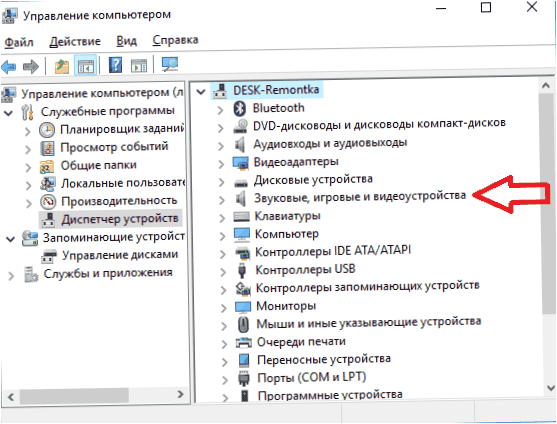Click the Up one level folder icon
The width and height of the screenshot is (557, 424).
[x=61, y=66]
